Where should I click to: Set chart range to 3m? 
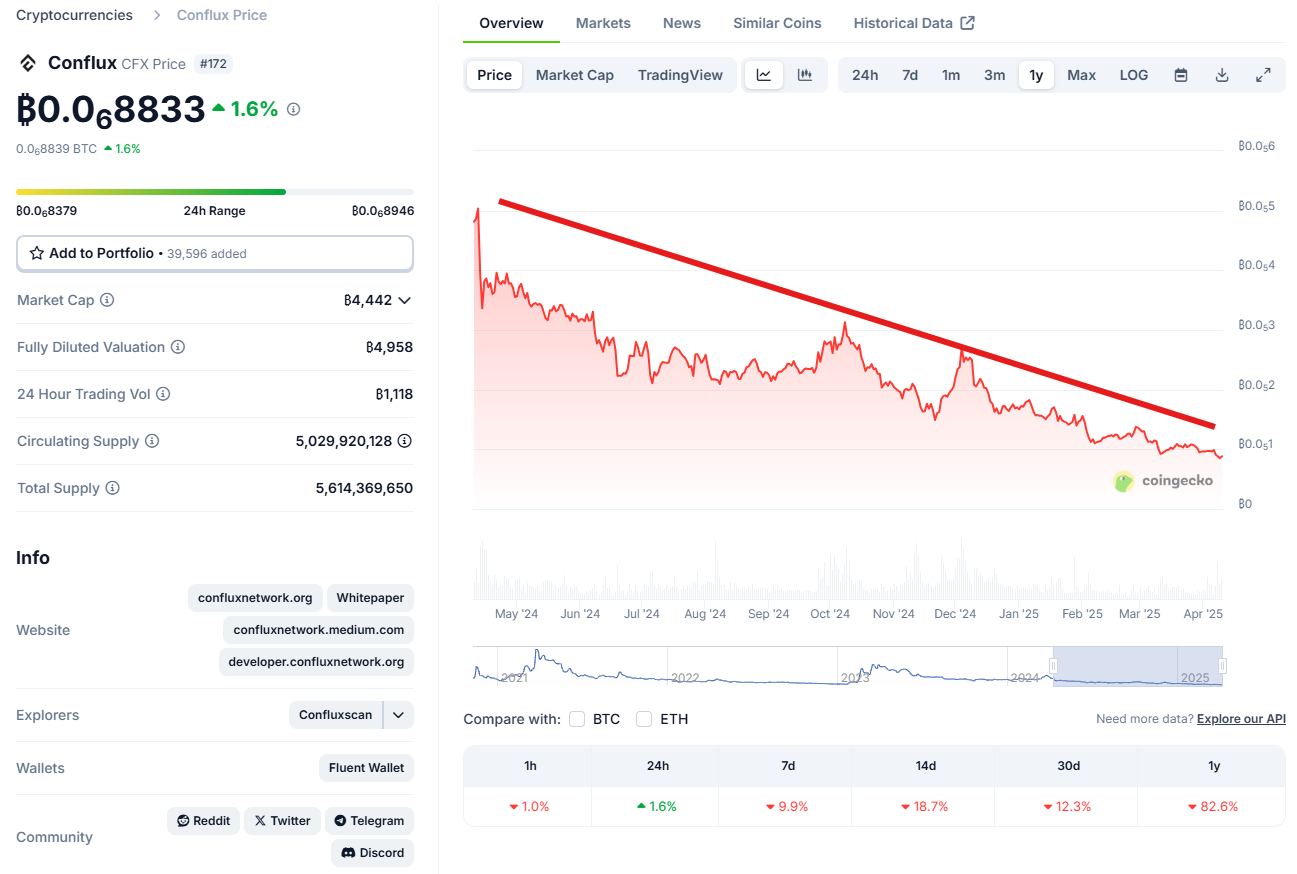(995, 75)
